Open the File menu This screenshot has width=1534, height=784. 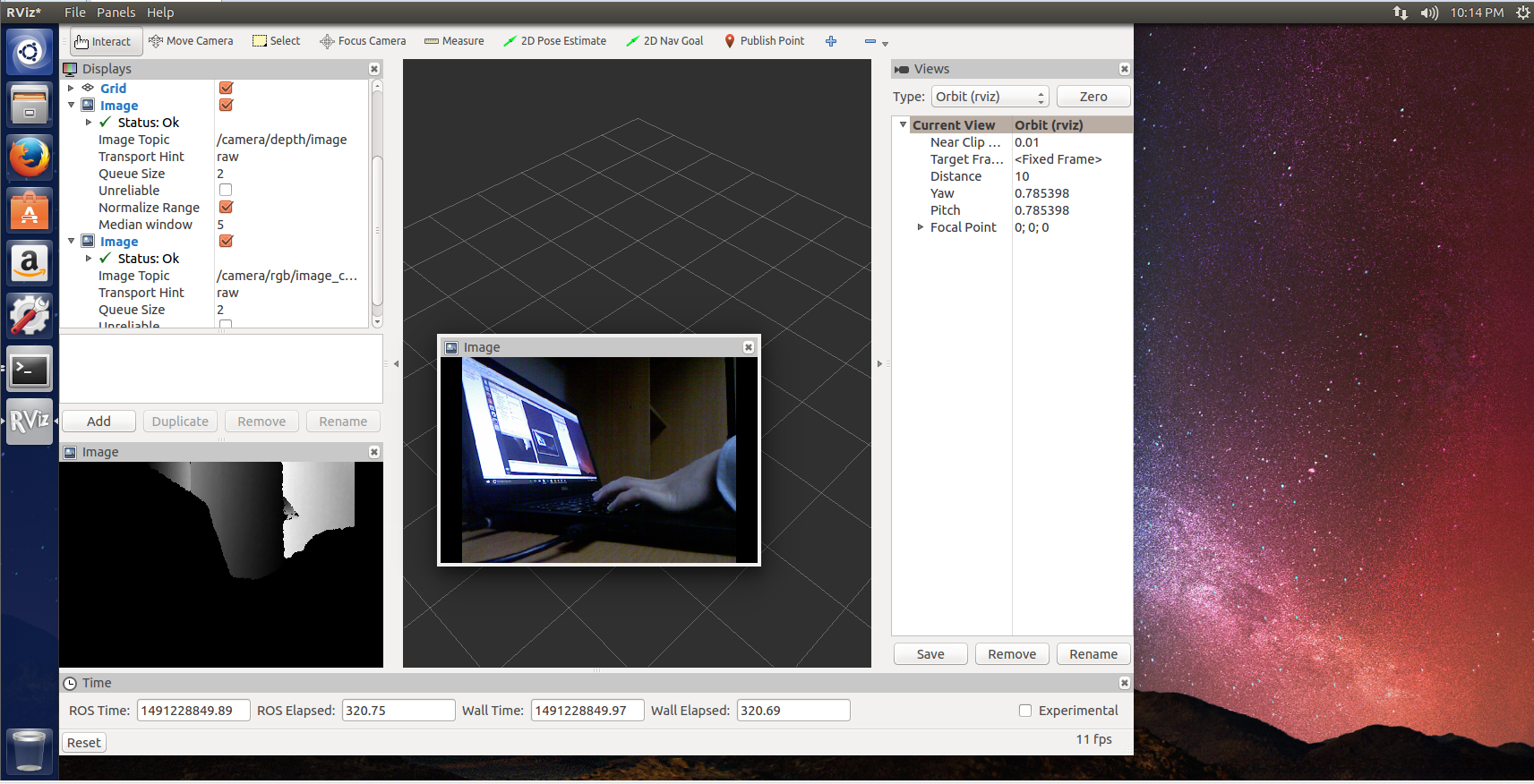(x=75, y=13)
